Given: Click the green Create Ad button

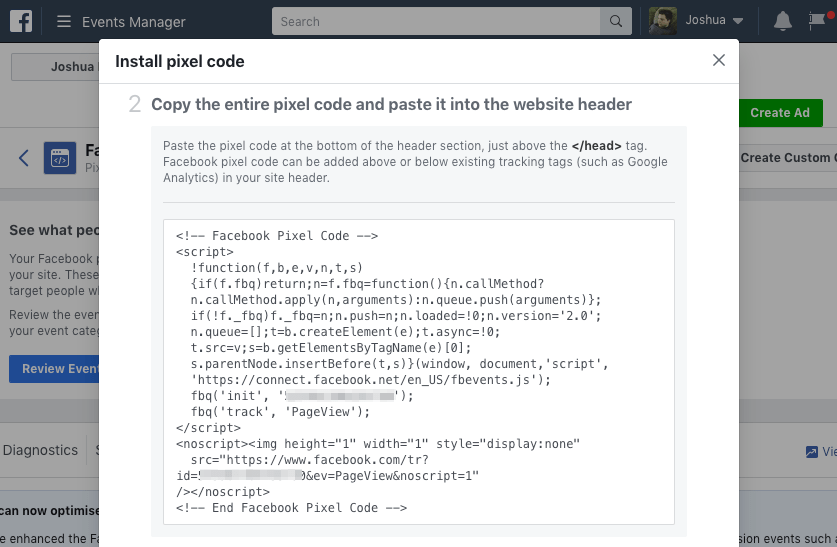Looking at the screenshot, I should pos(780,113).
